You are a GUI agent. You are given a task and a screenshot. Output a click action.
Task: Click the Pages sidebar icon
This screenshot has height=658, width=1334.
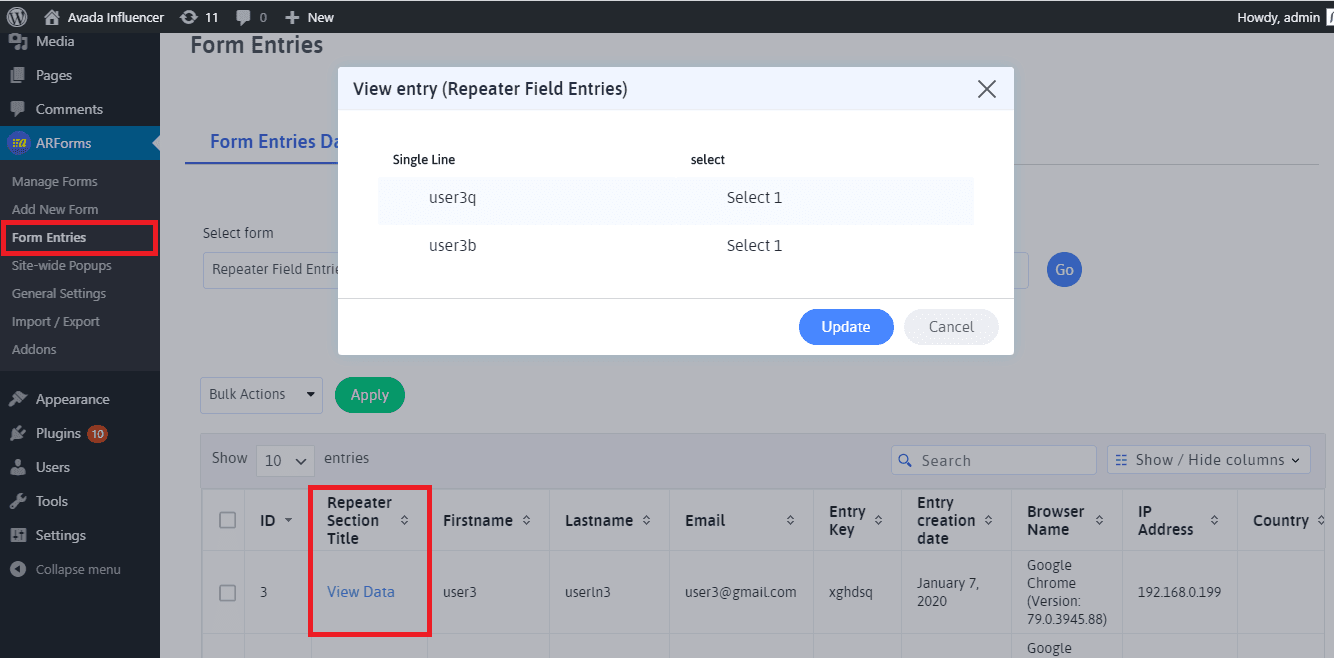[x=17, y=75]
